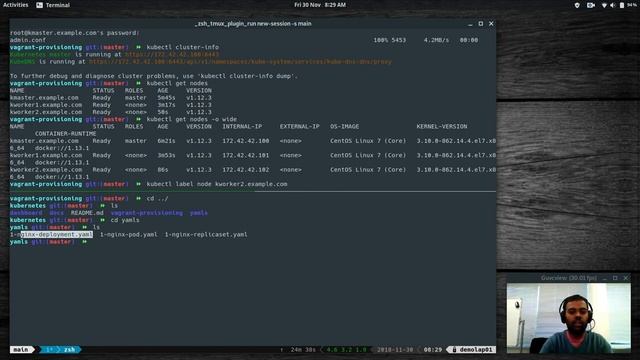The width and height of the screenshot is (640, 360).
Task: Select the tmux 'main' session label
Action: coord(21,350)
